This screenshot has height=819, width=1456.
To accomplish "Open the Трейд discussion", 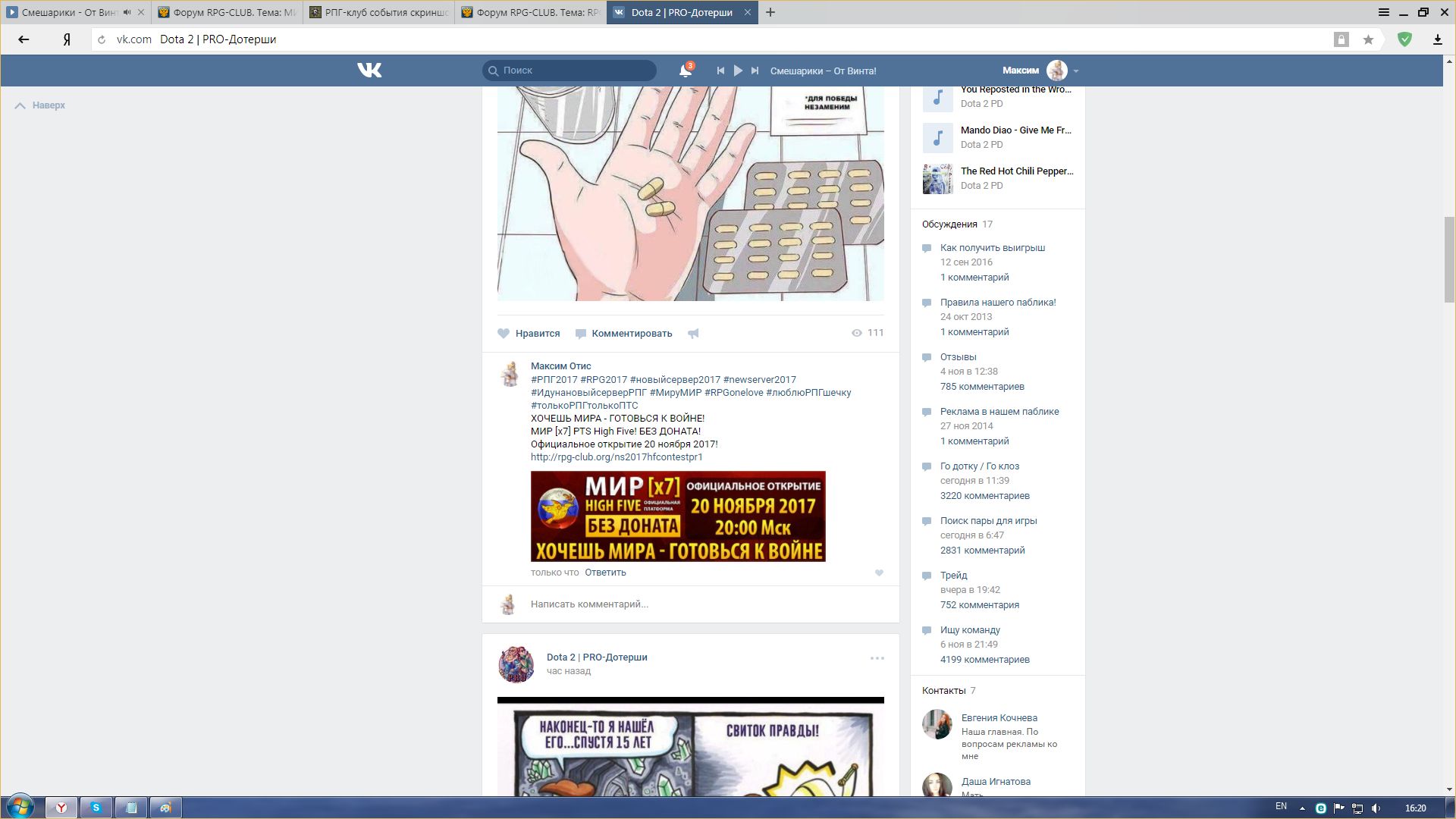I will pyautogui.click(x=954, y=576).
